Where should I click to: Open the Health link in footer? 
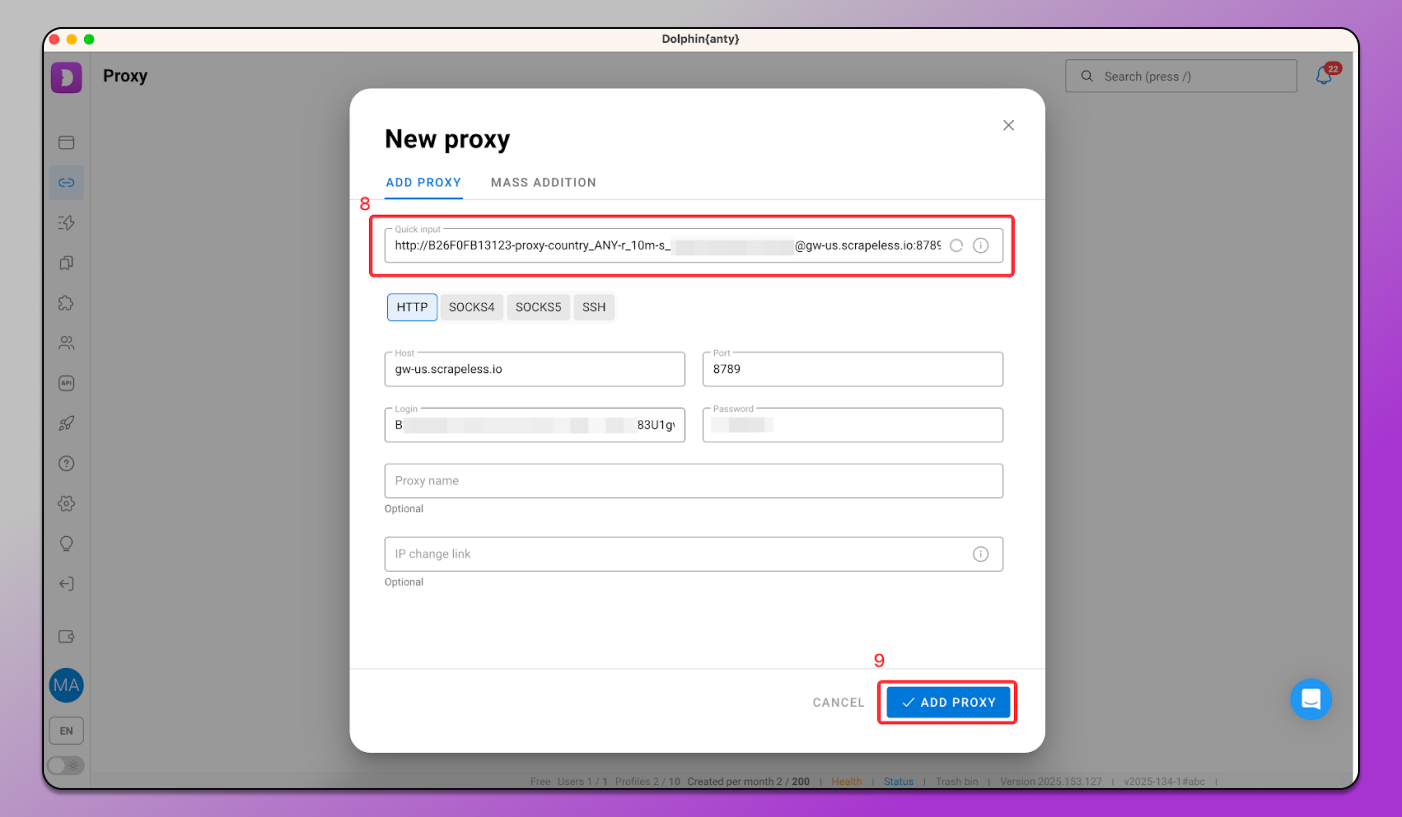pyautogui.click(x=846, y=782)
